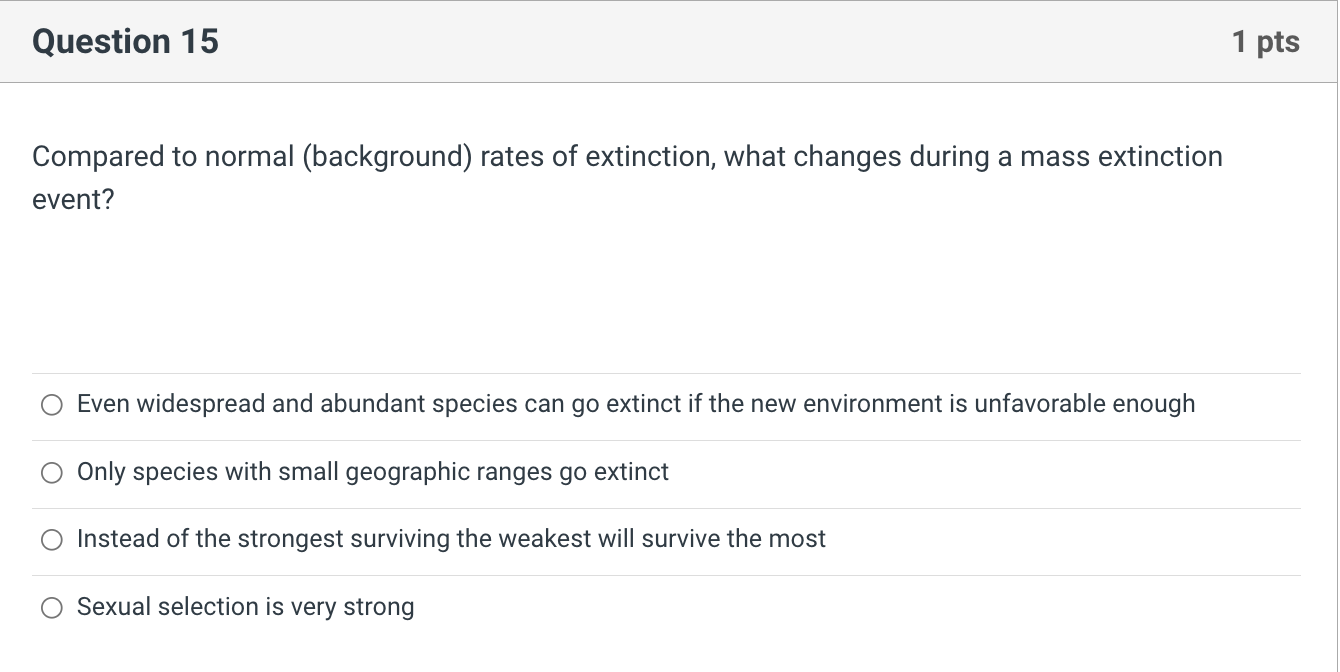Click the Question 15 heading
This screenshot has height=672, width=1340.
[124, 41]
